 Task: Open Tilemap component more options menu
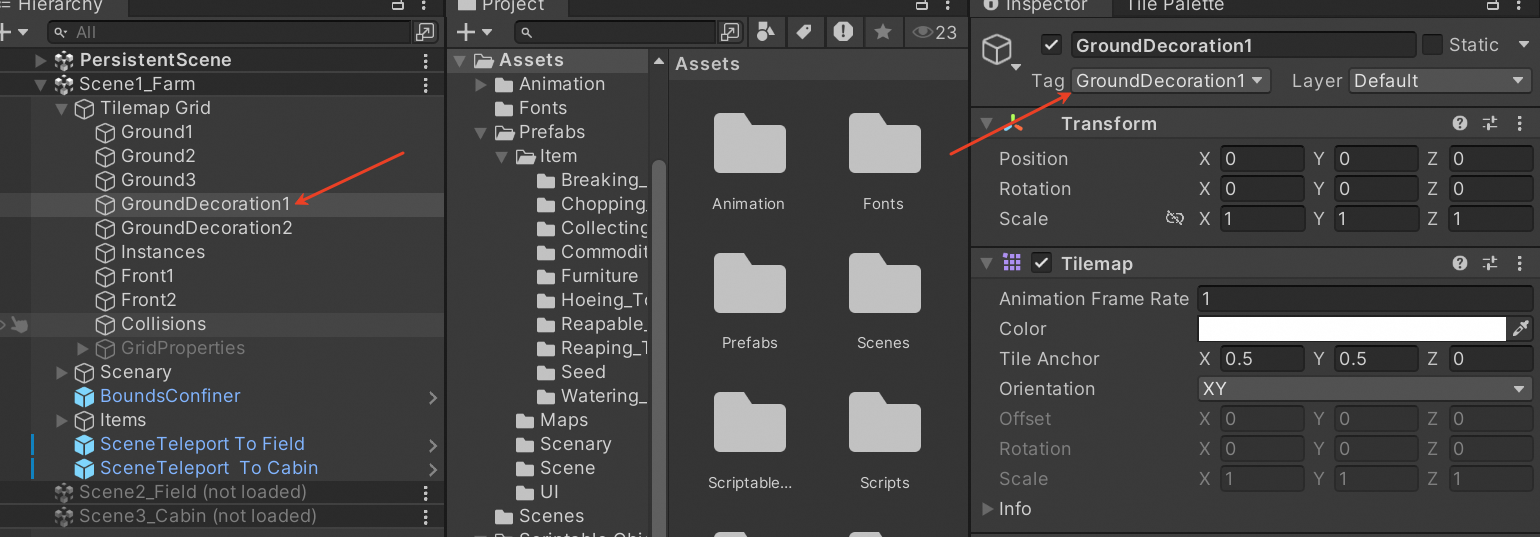point(1520,263)
